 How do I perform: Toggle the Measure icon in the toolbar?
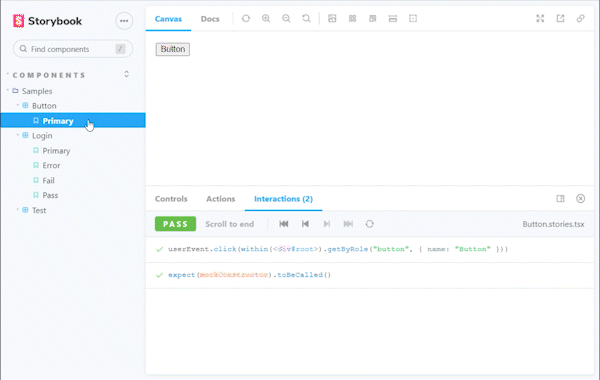[x=393, y=18]
